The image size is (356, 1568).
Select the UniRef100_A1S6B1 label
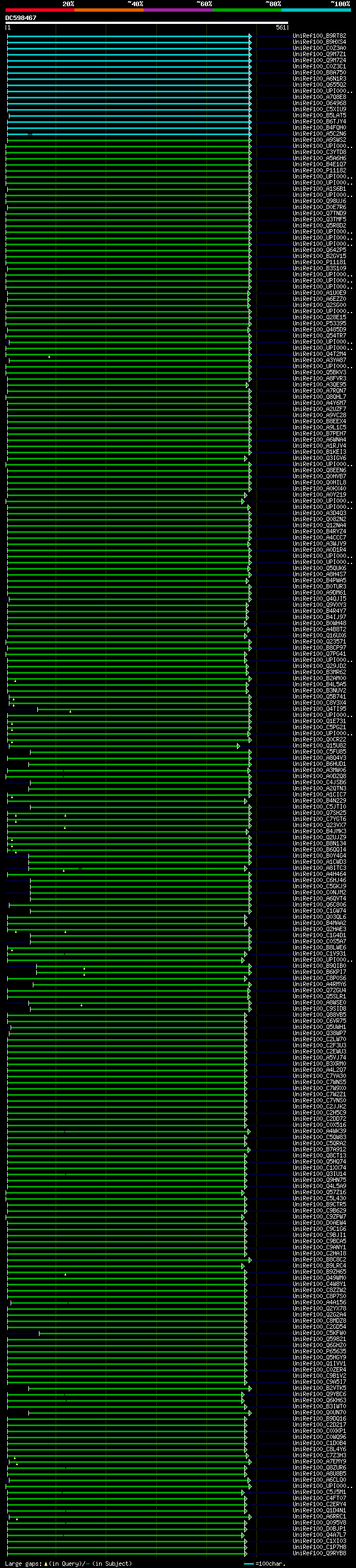(x=319, y=189)
